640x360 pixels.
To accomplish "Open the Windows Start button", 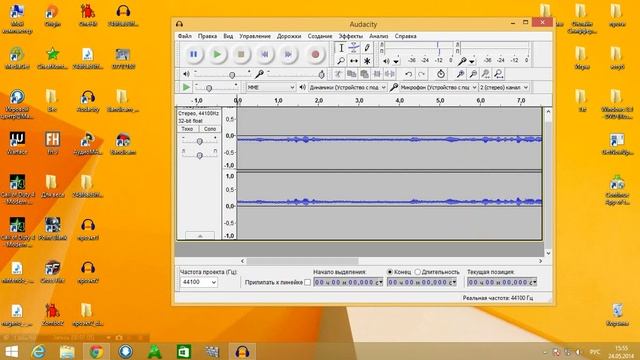I will pyautogui.click(x=11, y=351).
